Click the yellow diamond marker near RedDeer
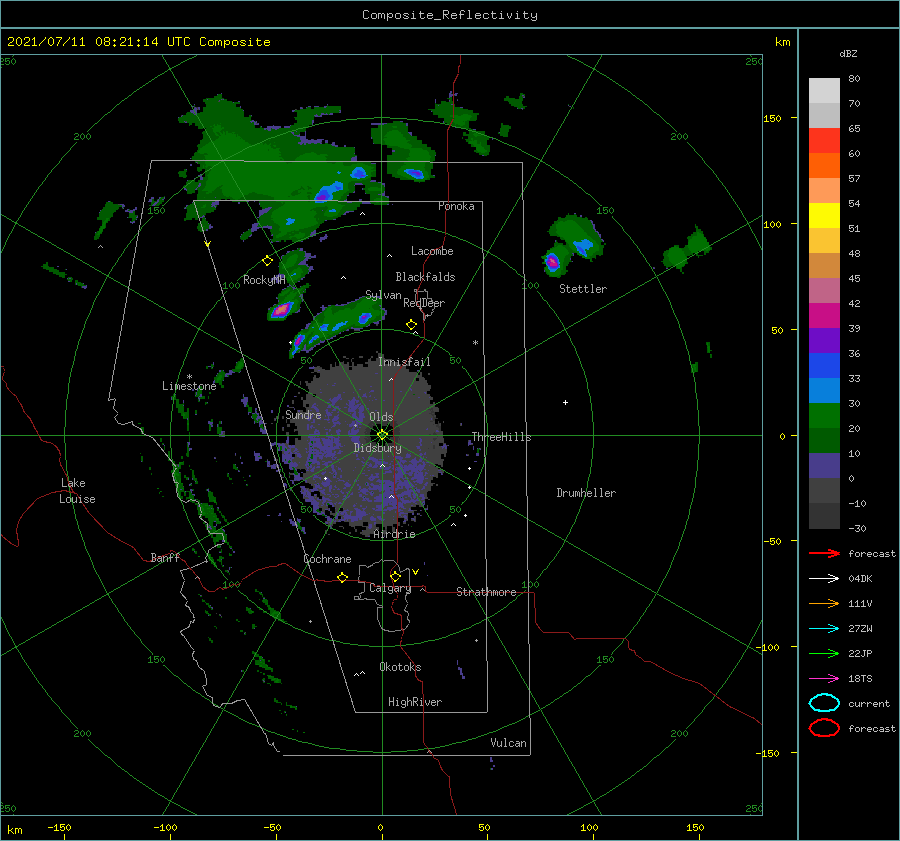The image size is (900, 841). [x=411, y=325]
